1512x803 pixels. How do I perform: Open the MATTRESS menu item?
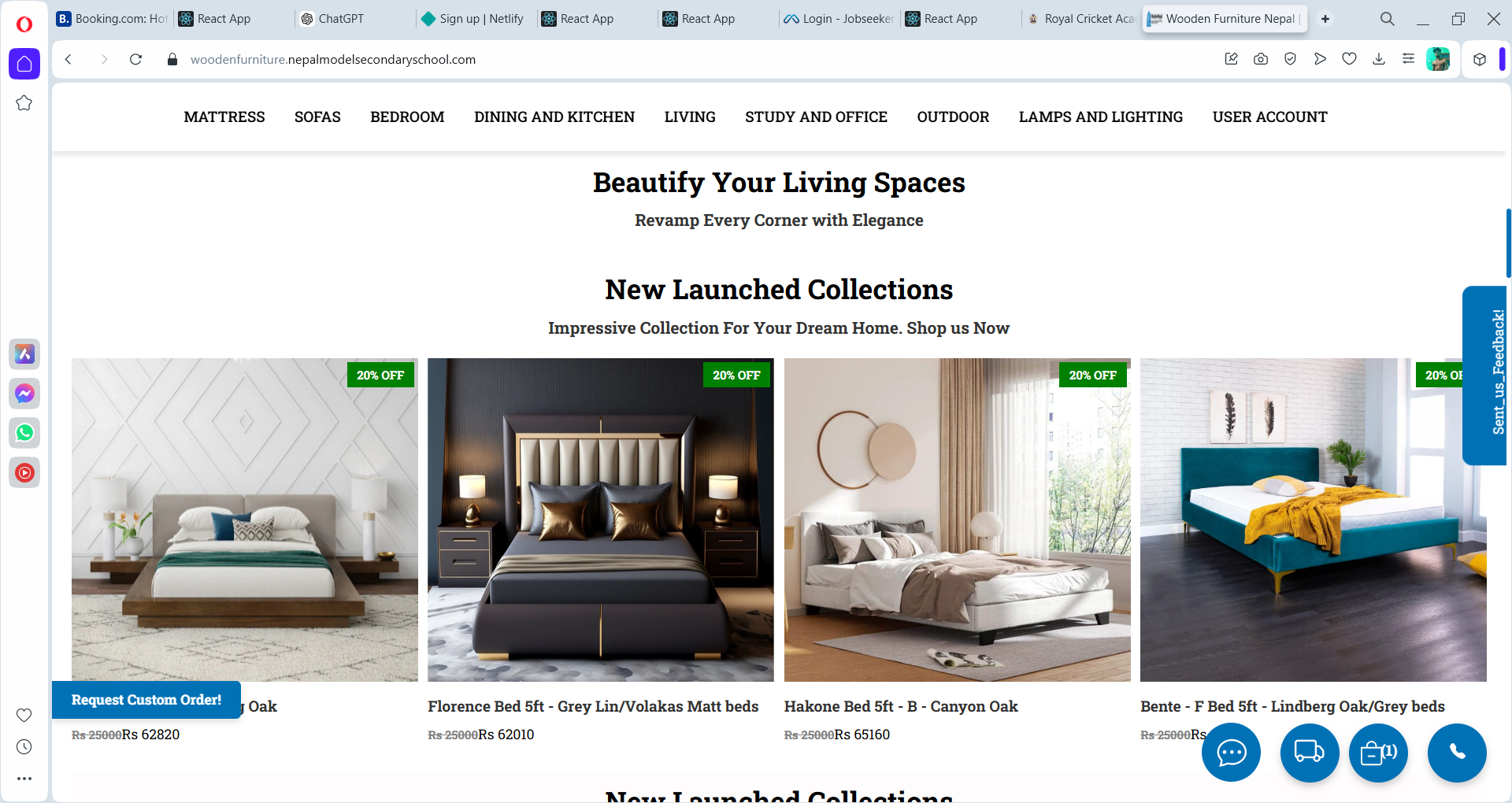224,117
